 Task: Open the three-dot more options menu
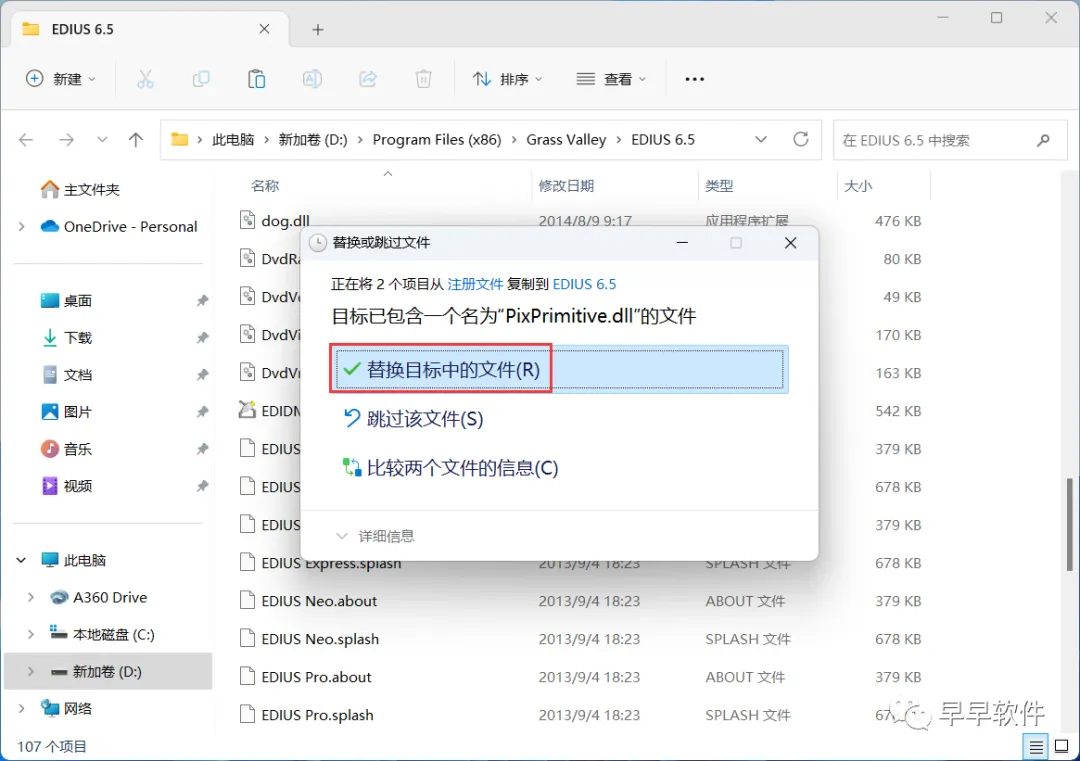pos(694,79)
